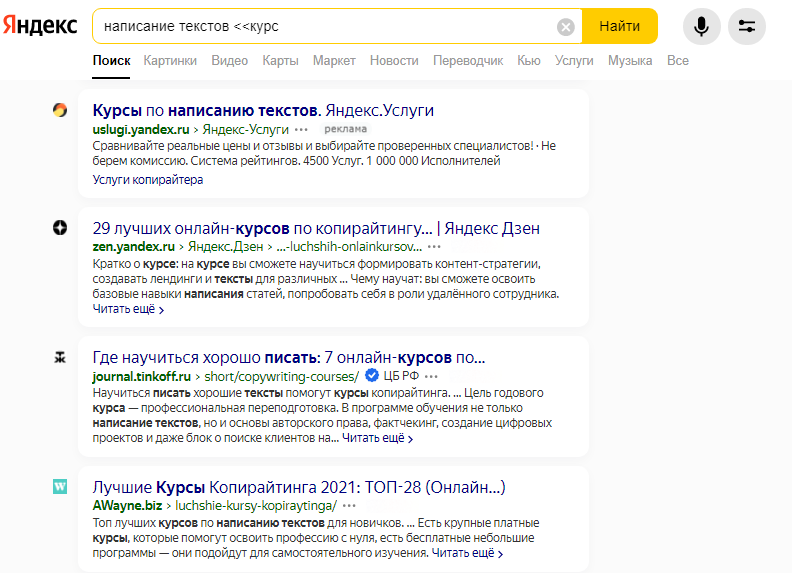Click the Яндекс.Дзен breadcrumb link
The width and height of the screenshot is (792, 573).
point(226,247)
